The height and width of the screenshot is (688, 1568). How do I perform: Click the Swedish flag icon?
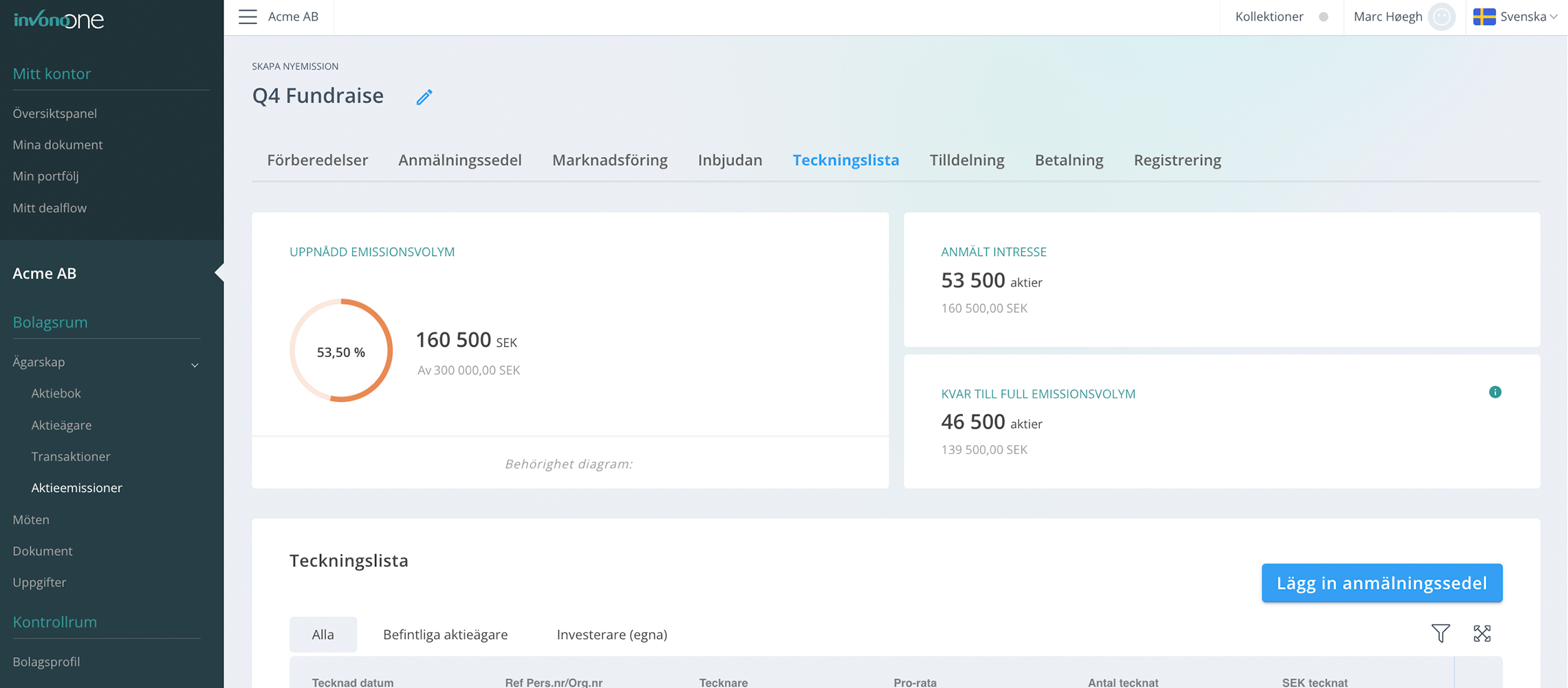point(1484,17)
